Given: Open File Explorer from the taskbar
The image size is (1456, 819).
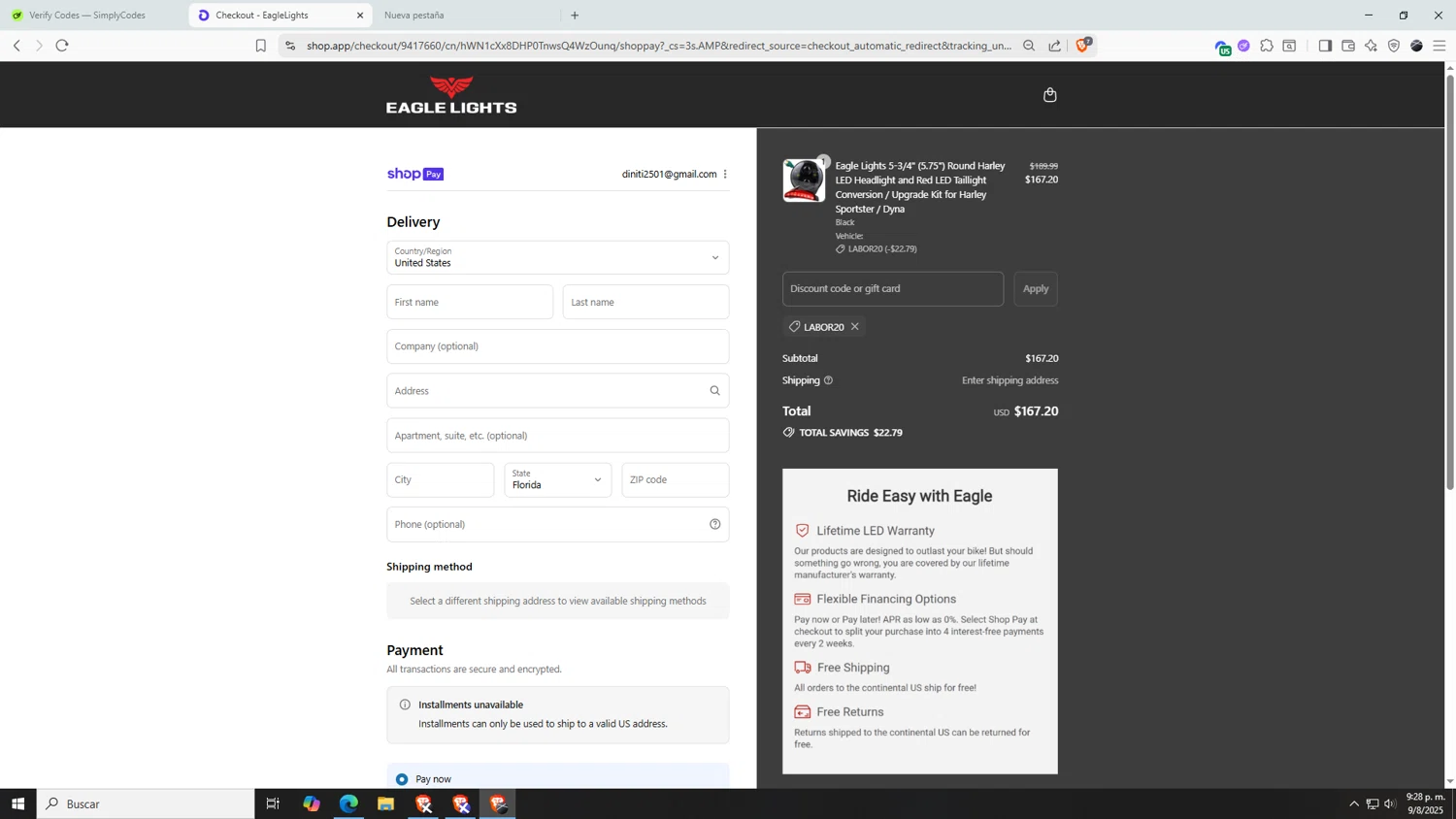Looking at the screenshot, I should click(x=385, y=803).
